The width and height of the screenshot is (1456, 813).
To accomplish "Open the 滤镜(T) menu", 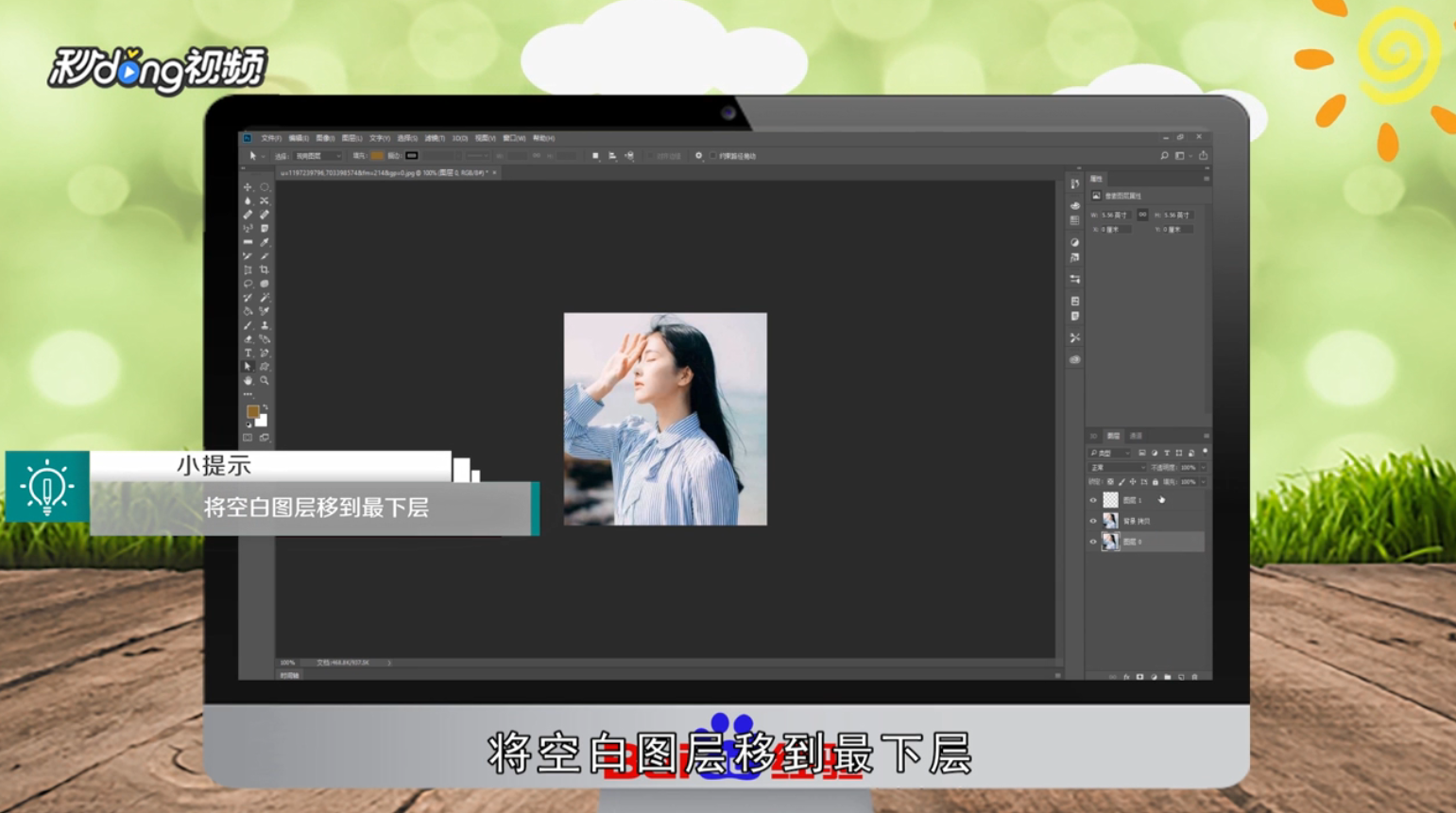I will (435, 138).
